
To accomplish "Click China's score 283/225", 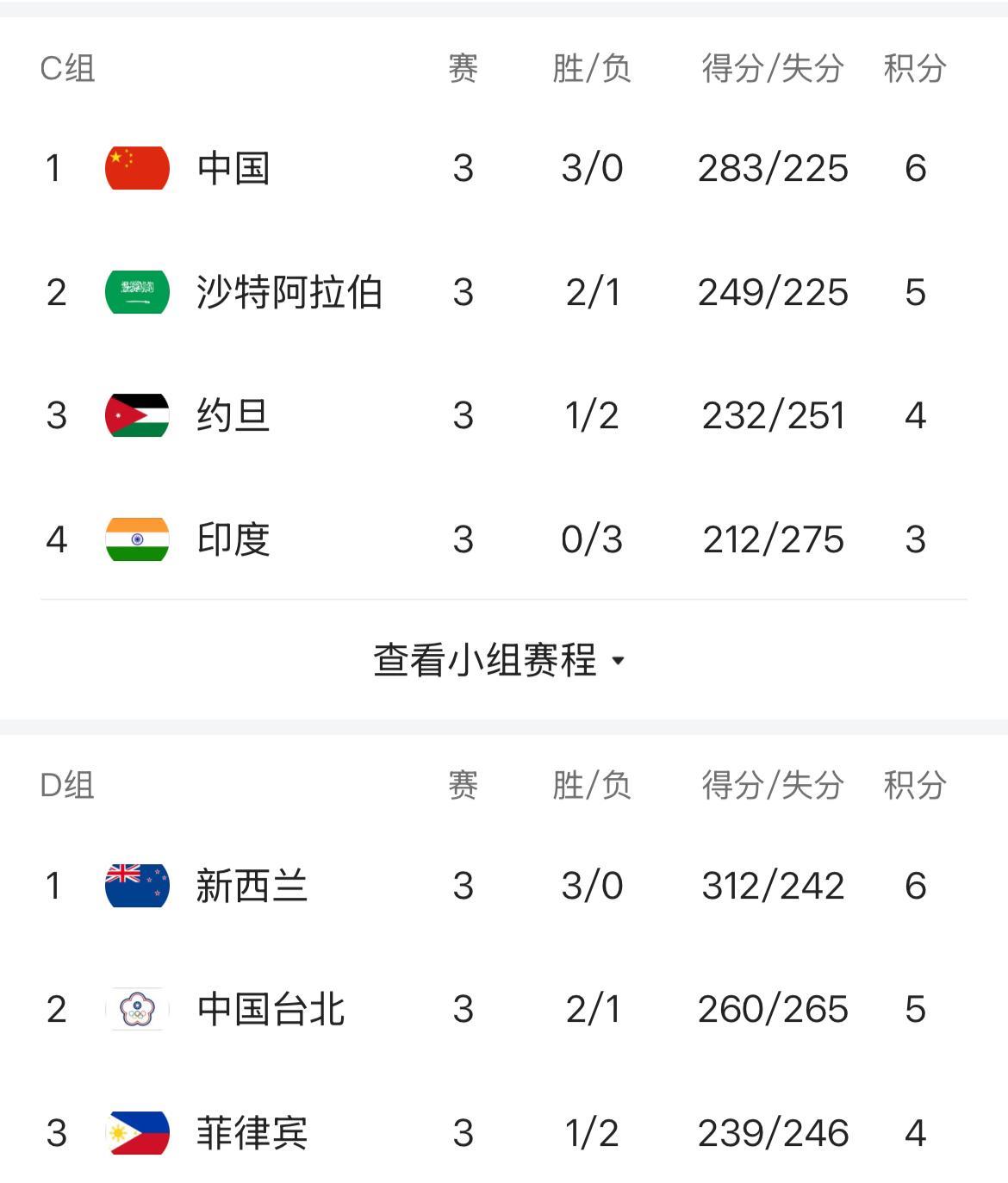I will [x=773, y=168].
